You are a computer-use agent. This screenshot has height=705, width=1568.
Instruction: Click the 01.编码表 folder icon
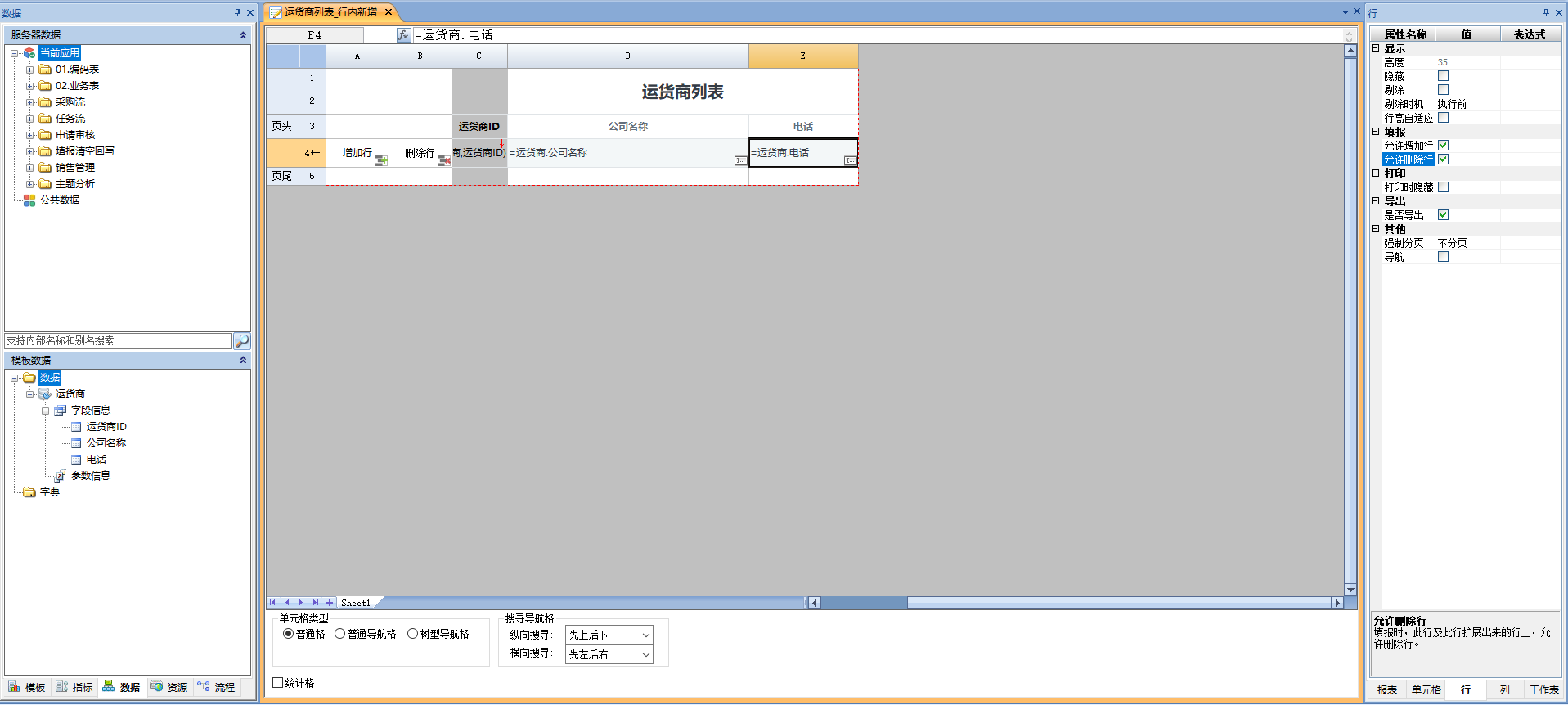point(45,70)
